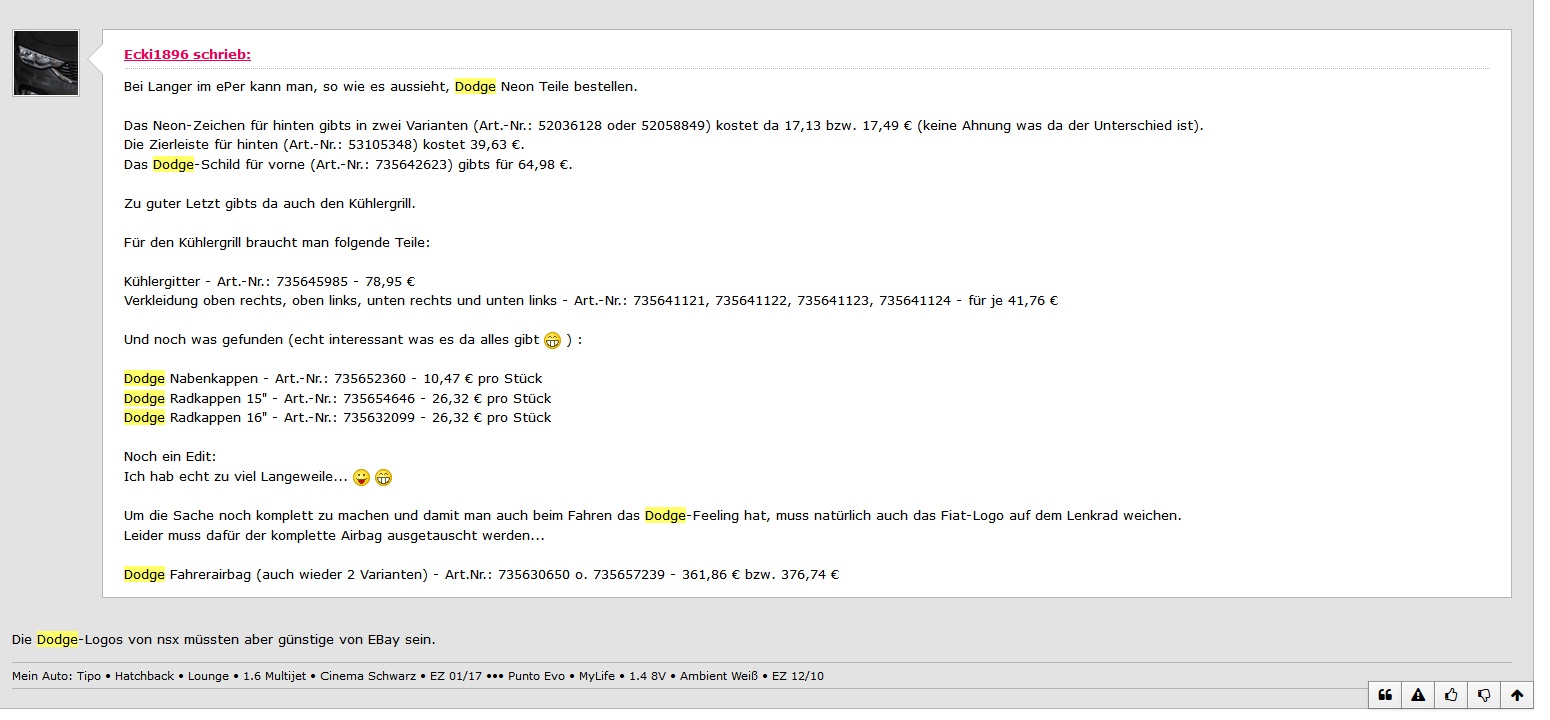Screen dimensions: 1550x720
Task: Click highlighted Dodge before 'Fahrerairbag'
Action: (144, 575)
